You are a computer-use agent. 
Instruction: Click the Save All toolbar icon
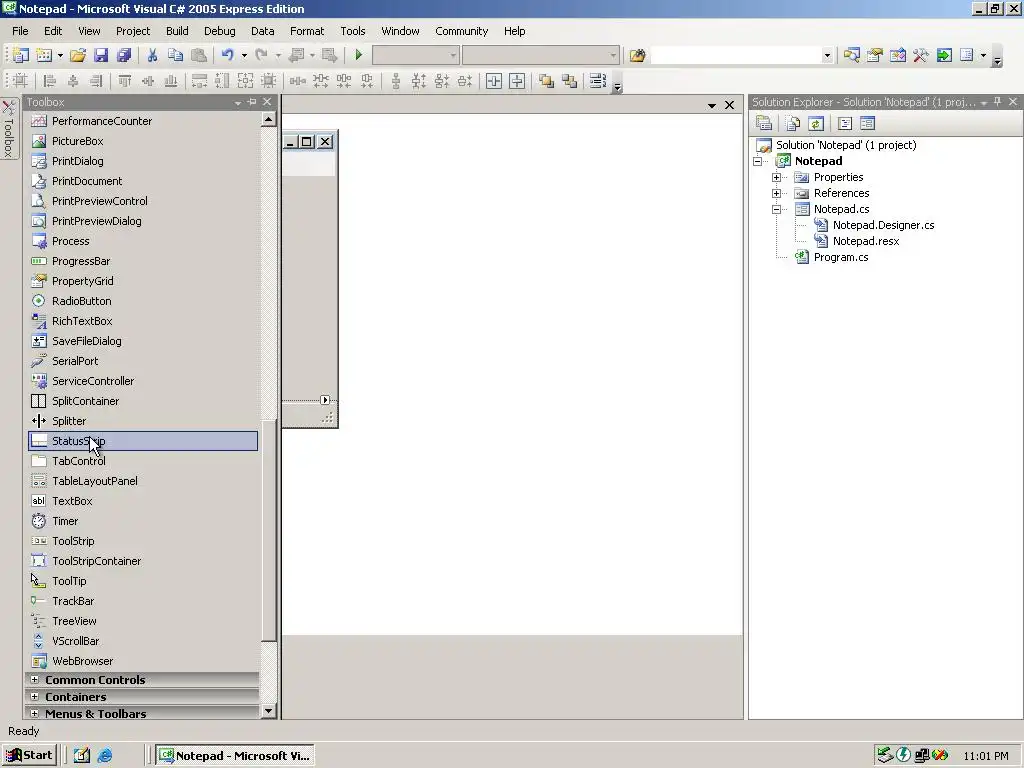pos(123,56)
